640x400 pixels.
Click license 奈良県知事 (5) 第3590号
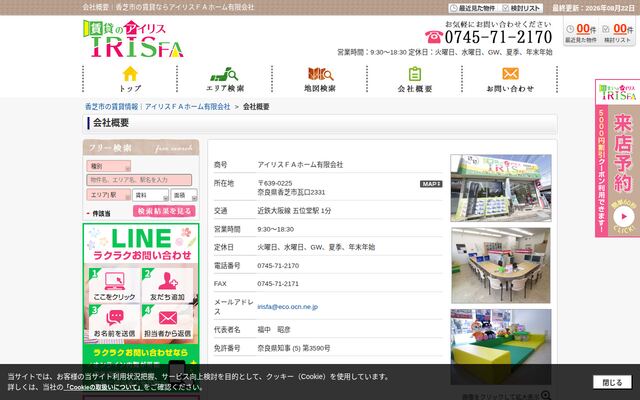click(x=293, y=348)
